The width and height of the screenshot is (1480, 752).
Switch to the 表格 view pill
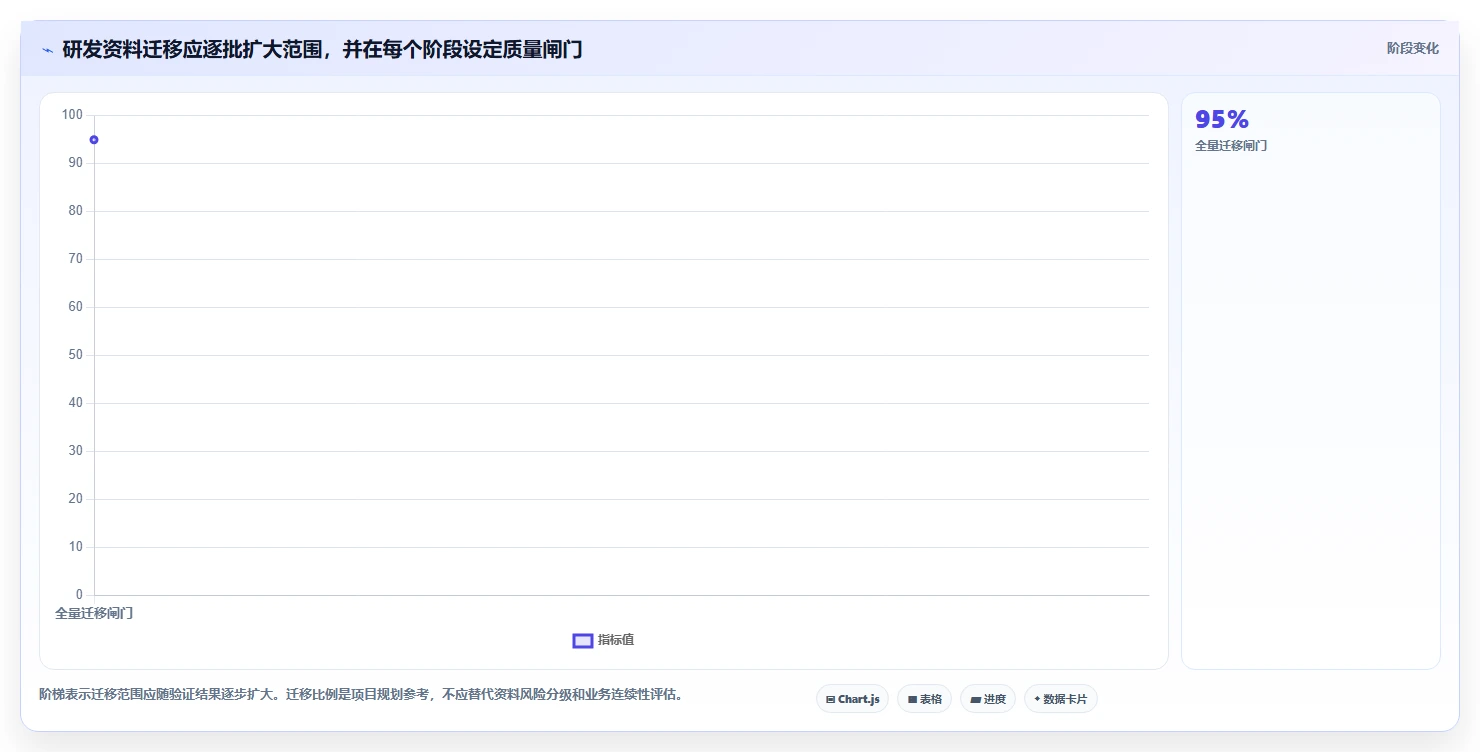(x=924, y=699)
